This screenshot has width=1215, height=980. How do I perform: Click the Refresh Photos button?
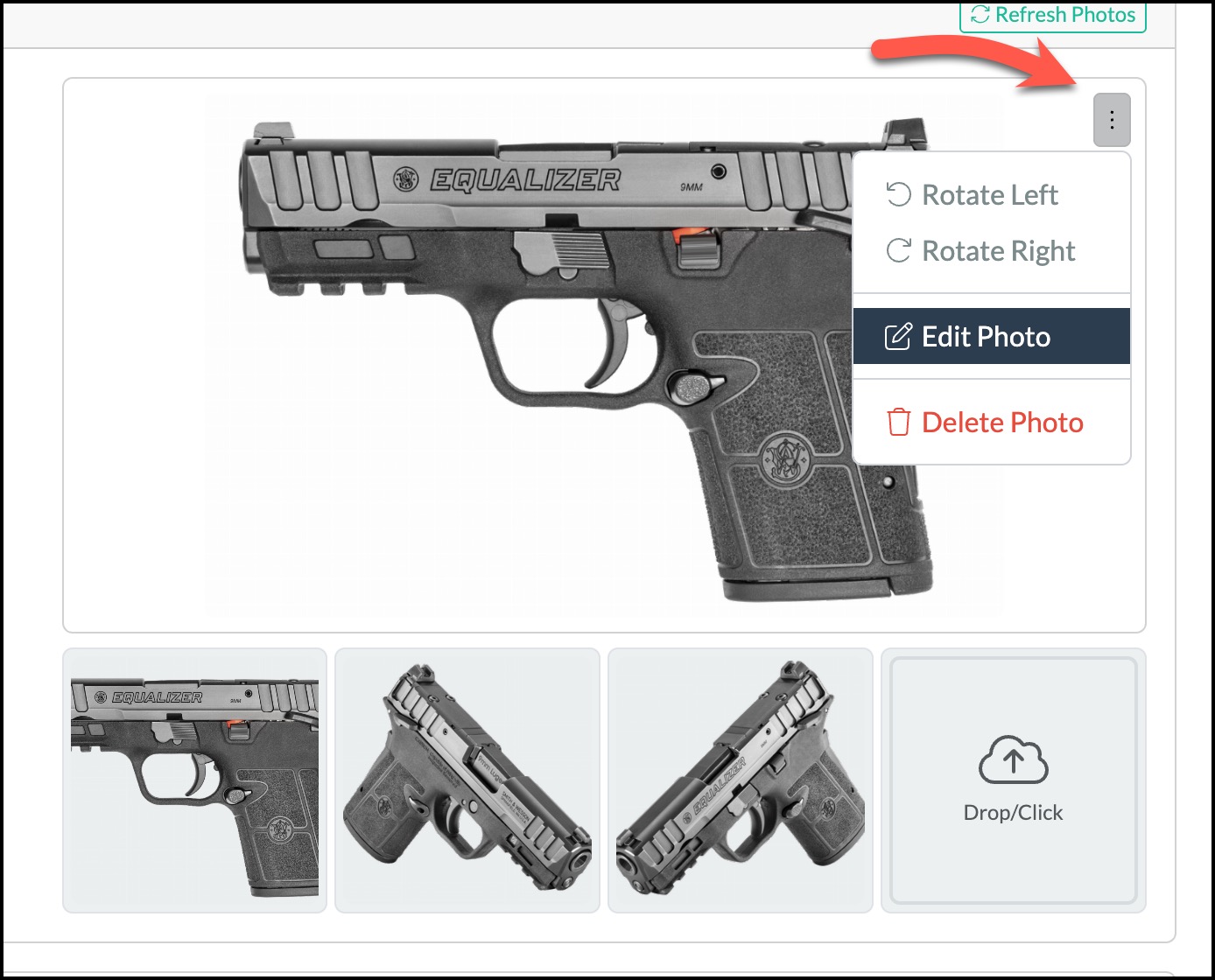1053,16
